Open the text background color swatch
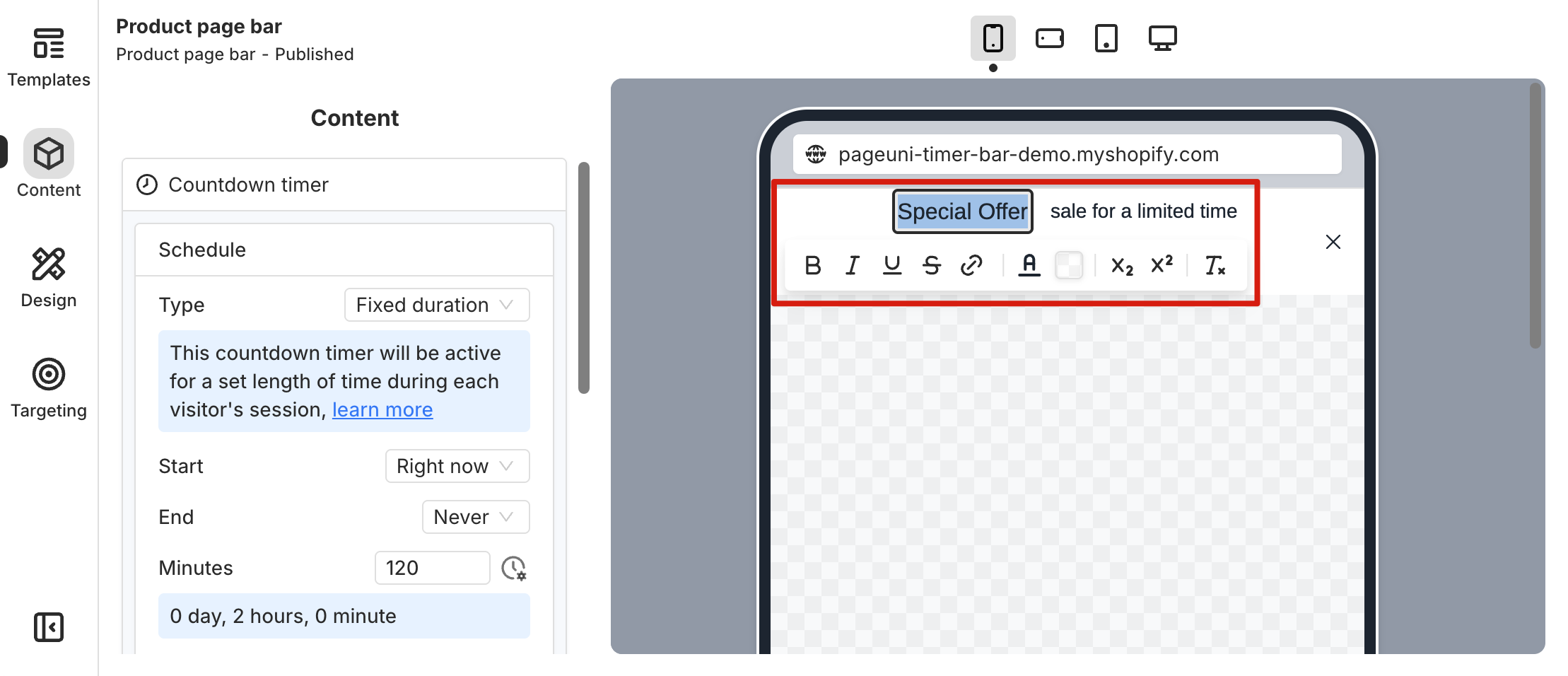 point(1069,265)
